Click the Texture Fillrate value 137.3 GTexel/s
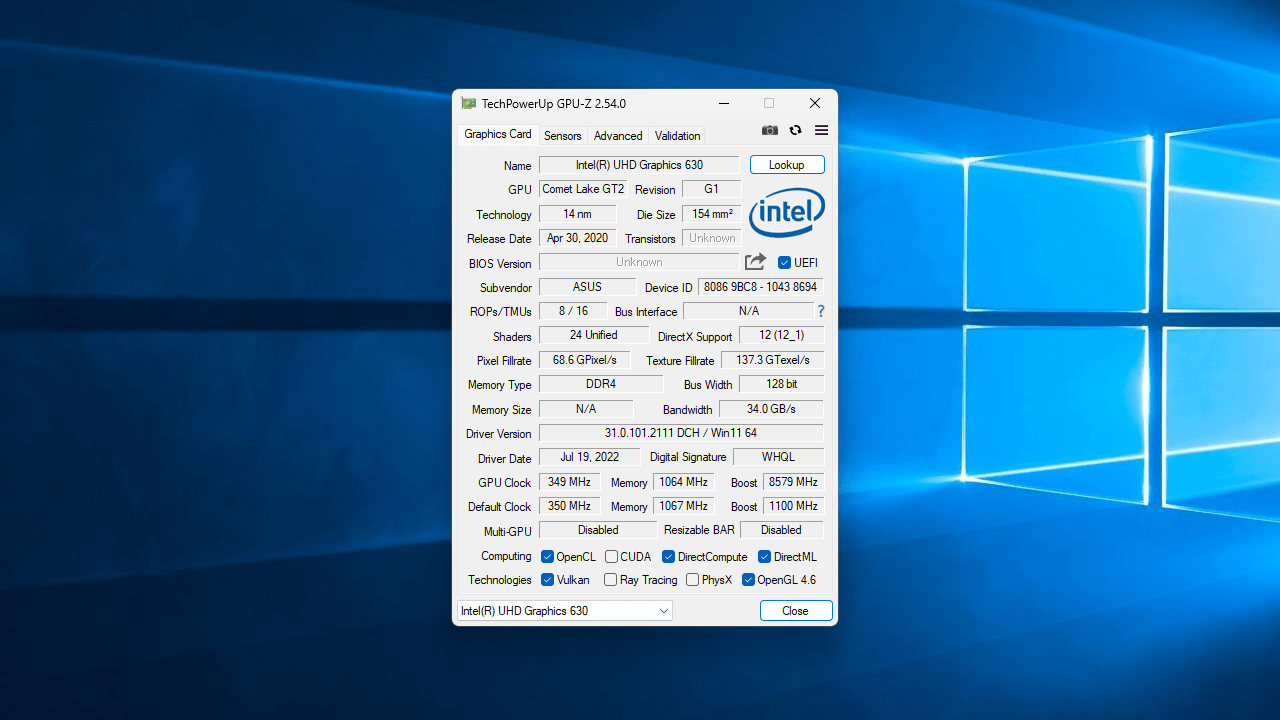Screen dimensions: 1280x720 (772, 360)
